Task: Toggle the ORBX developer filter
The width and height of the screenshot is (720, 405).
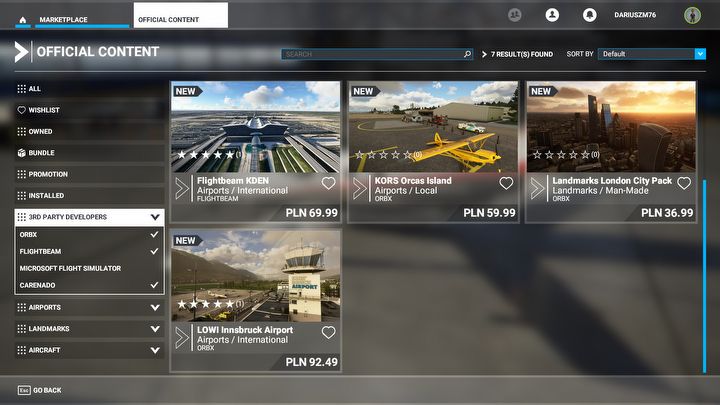Action: [x=89, y=235]
